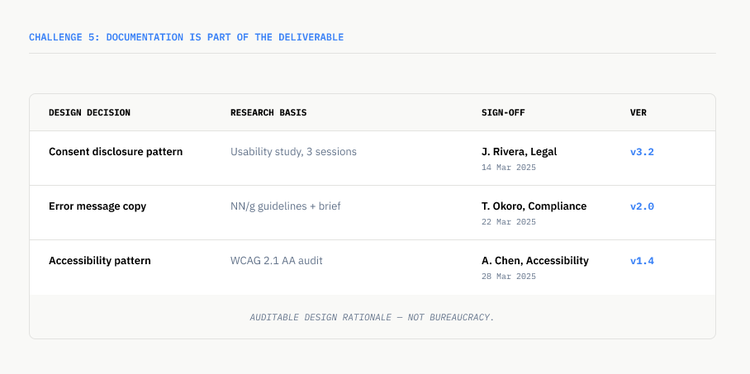Select 'Error message copy' cell
Screen dimensions: 750x374
tap(98, 206)
